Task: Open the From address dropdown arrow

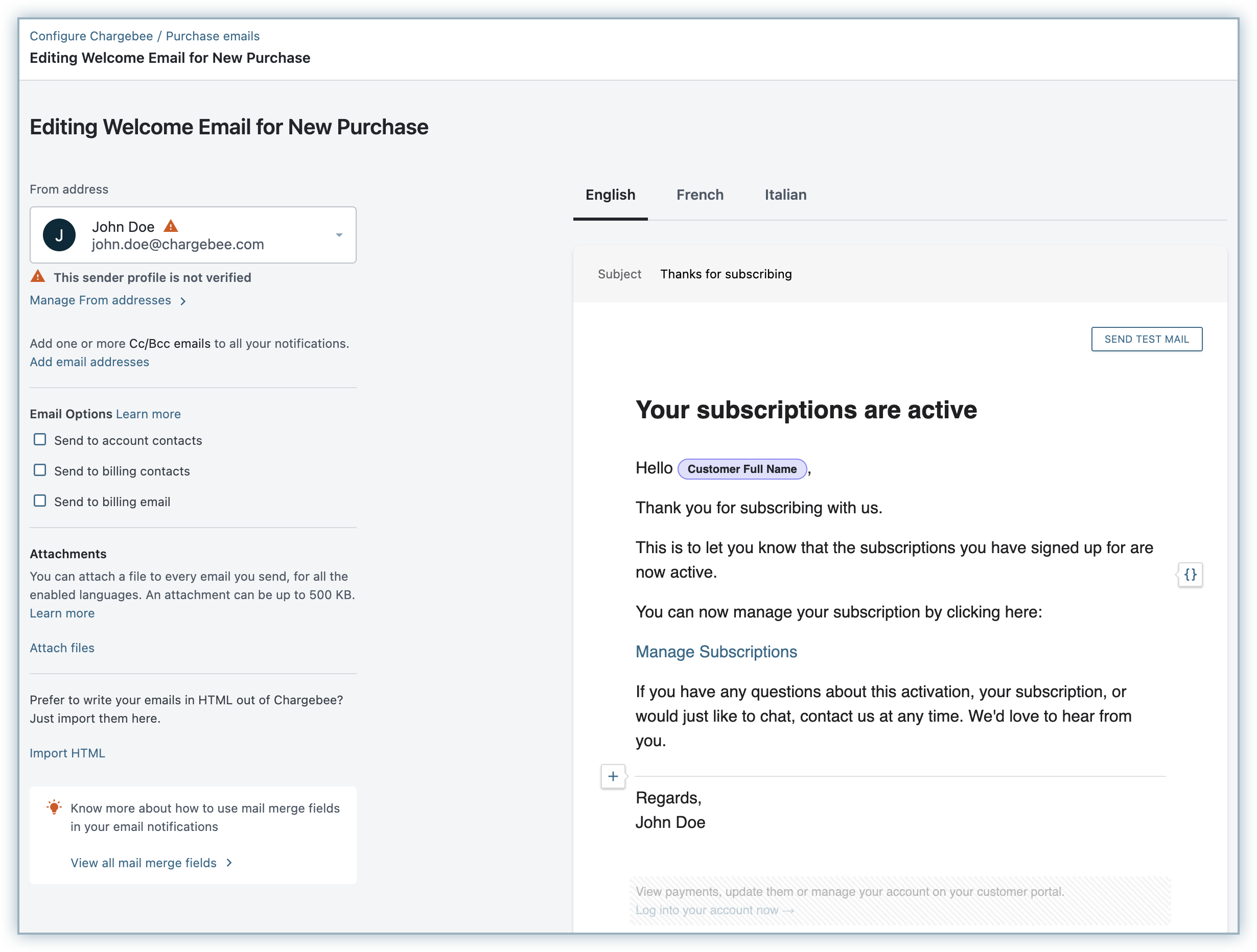Action: click(339, 234)
